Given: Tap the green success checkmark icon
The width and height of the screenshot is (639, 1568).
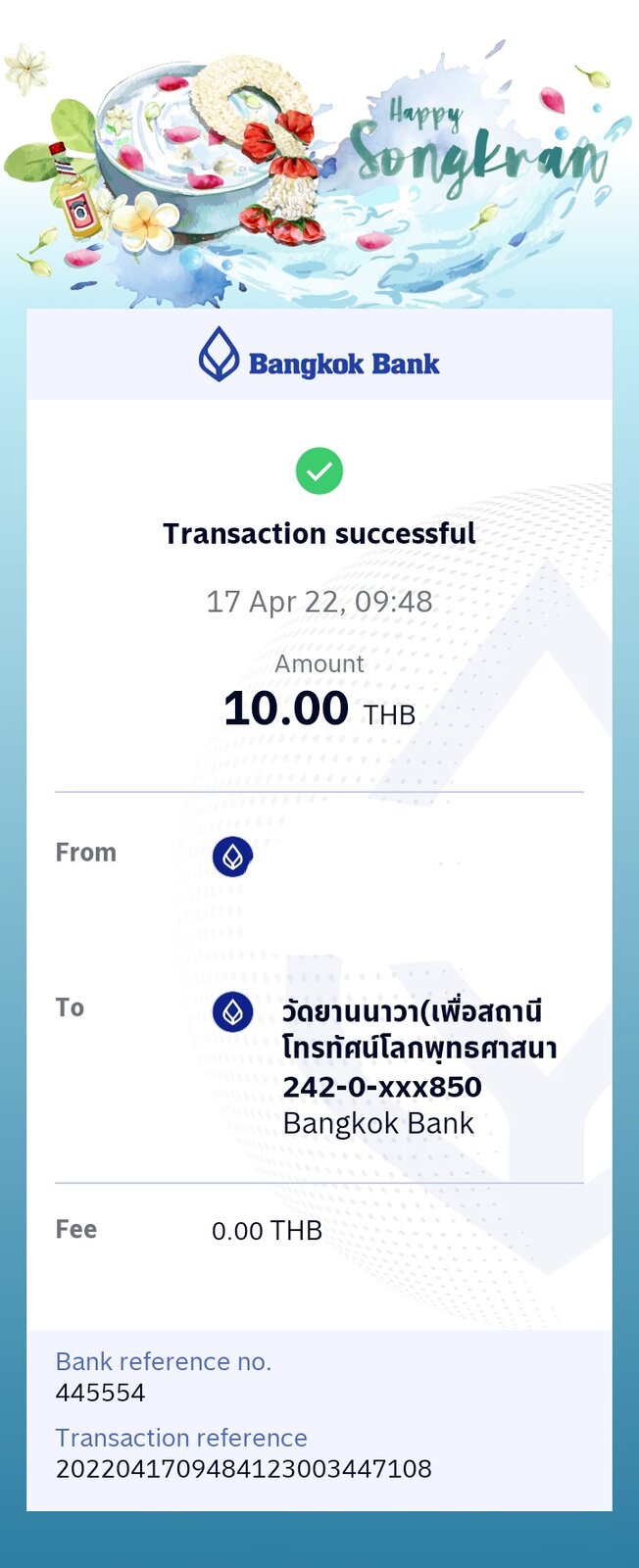Looking at the screenshot, I should (x=319, y=471).
